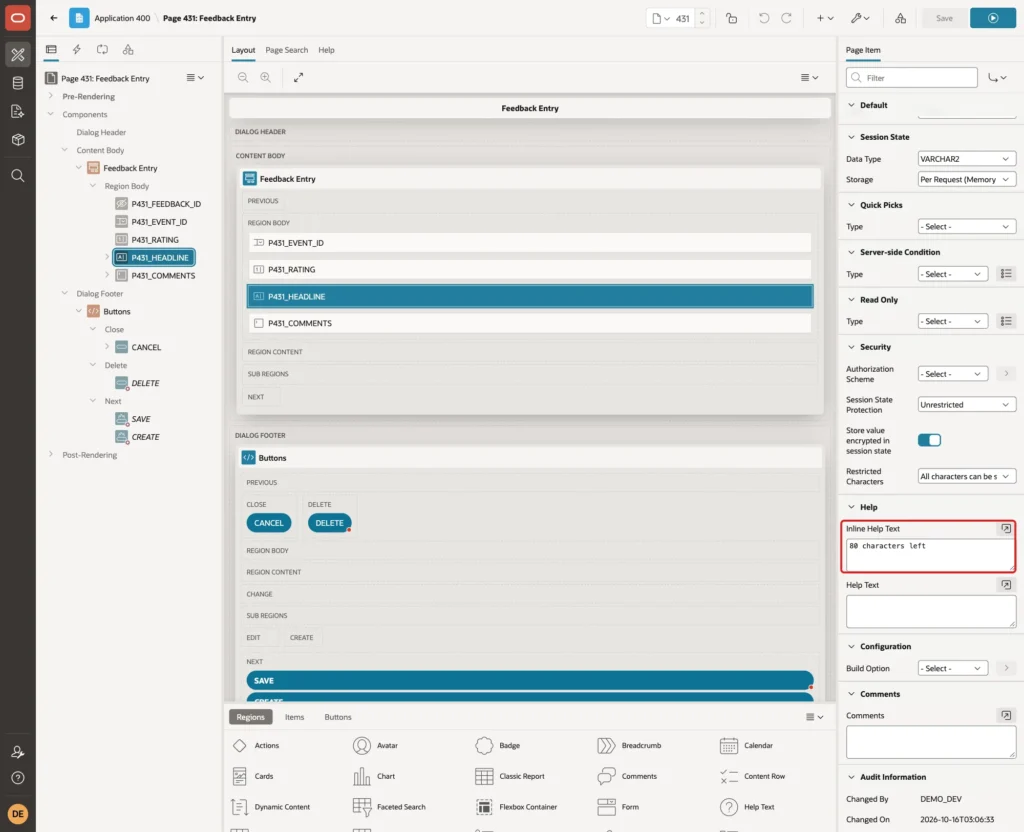
Task: Open the Quick Picks Type dropdown
Action: (x=967, y=227)
